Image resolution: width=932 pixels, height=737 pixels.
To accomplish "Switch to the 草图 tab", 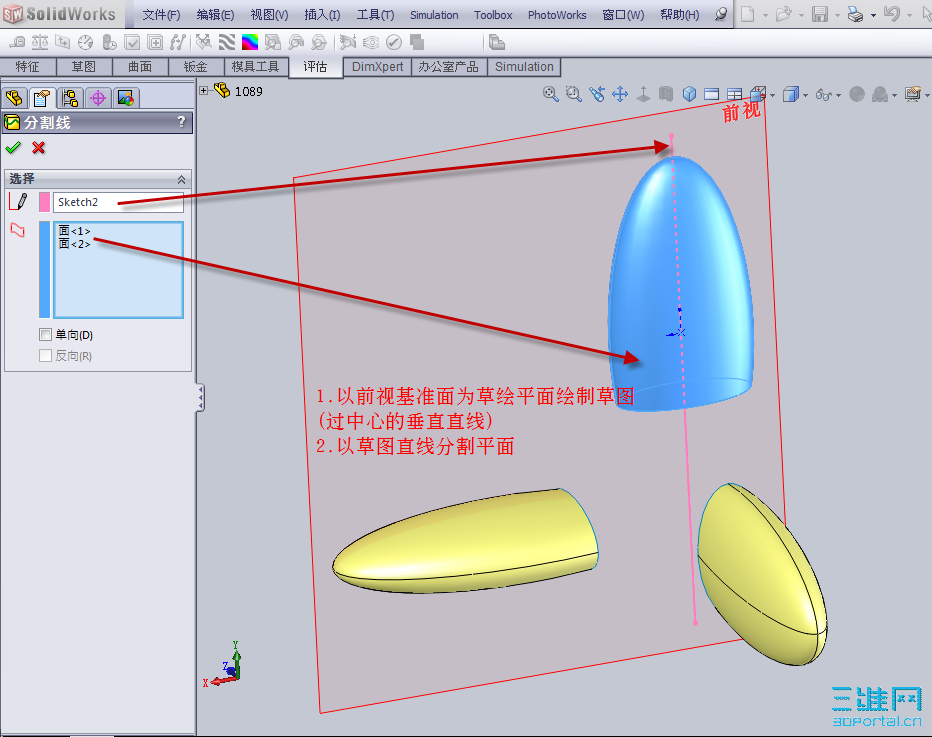I will coord(84,67).
